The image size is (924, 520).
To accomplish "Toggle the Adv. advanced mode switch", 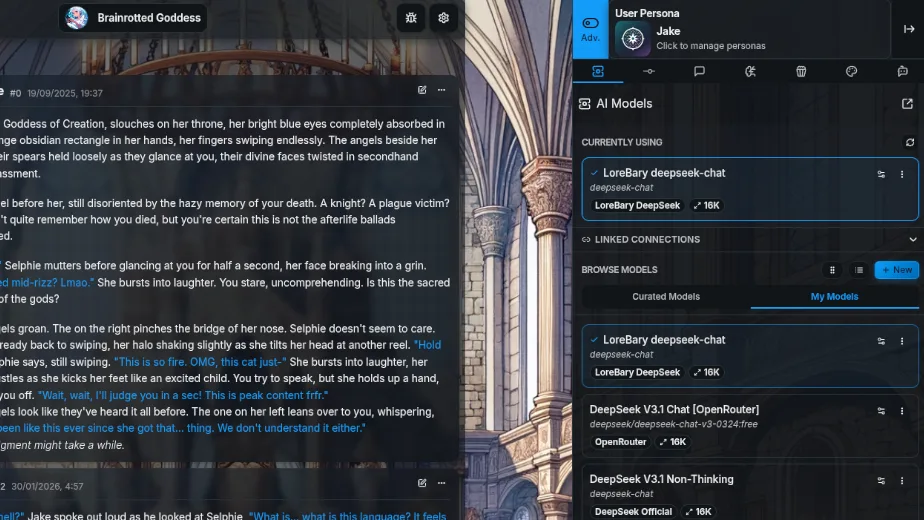I will (590, 29).
